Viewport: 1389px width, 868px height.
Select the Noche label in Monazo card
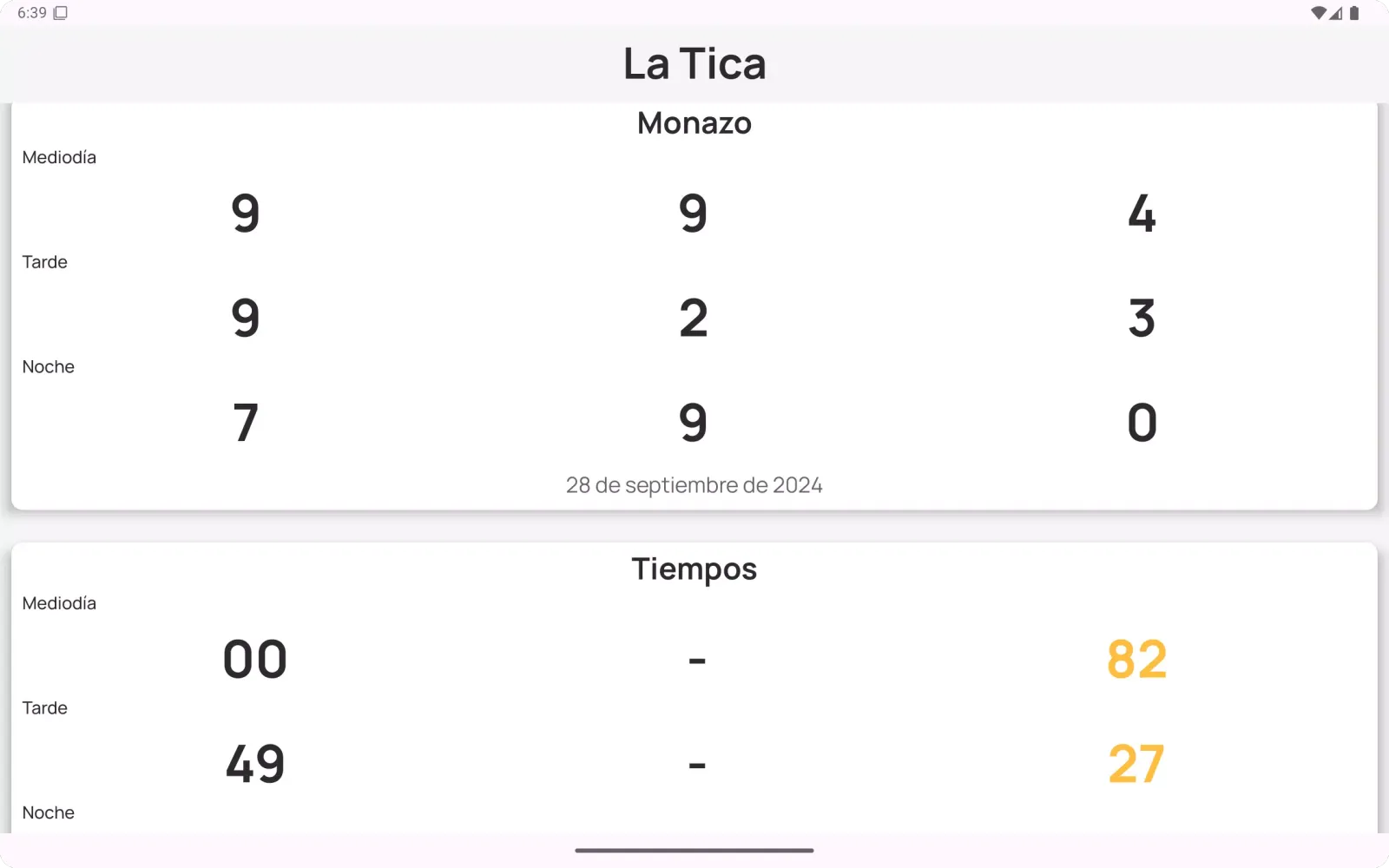tap(49, 367)
